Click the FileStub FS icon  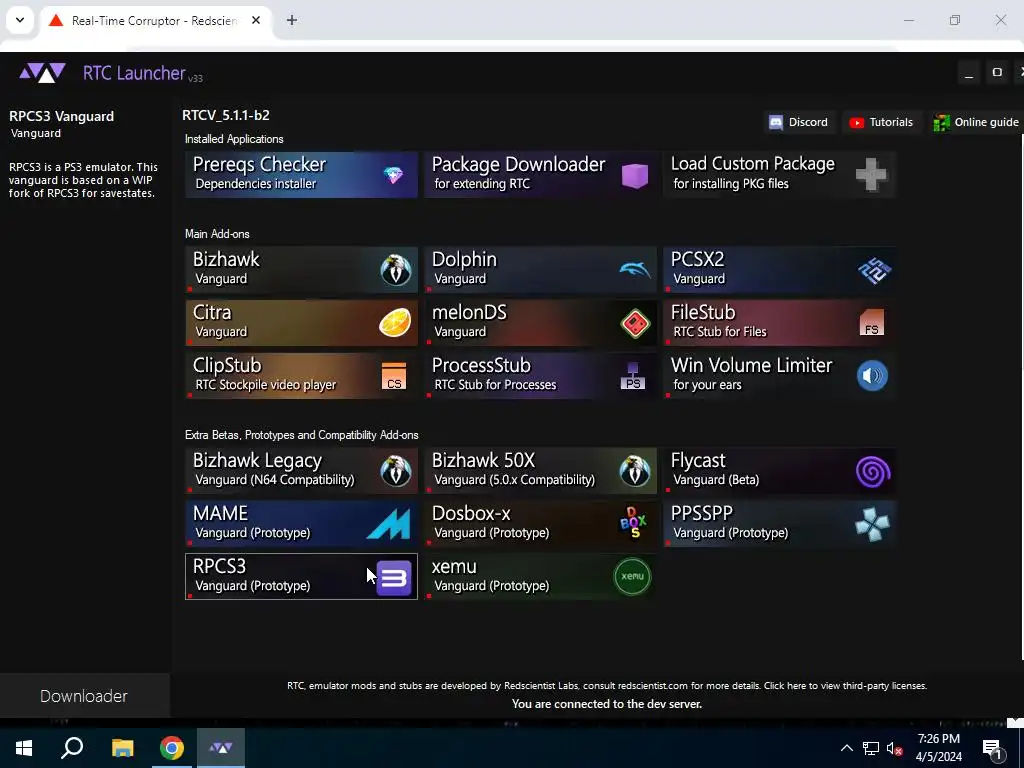(872, 323)
